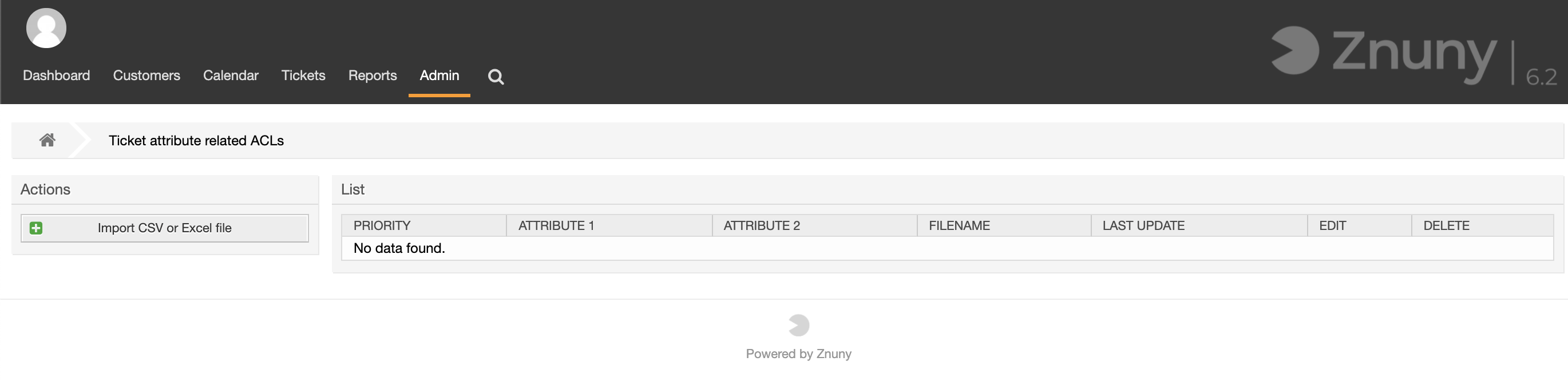Open the search magnifier icon
The image size is (1568, 381).
click(496, 77)
